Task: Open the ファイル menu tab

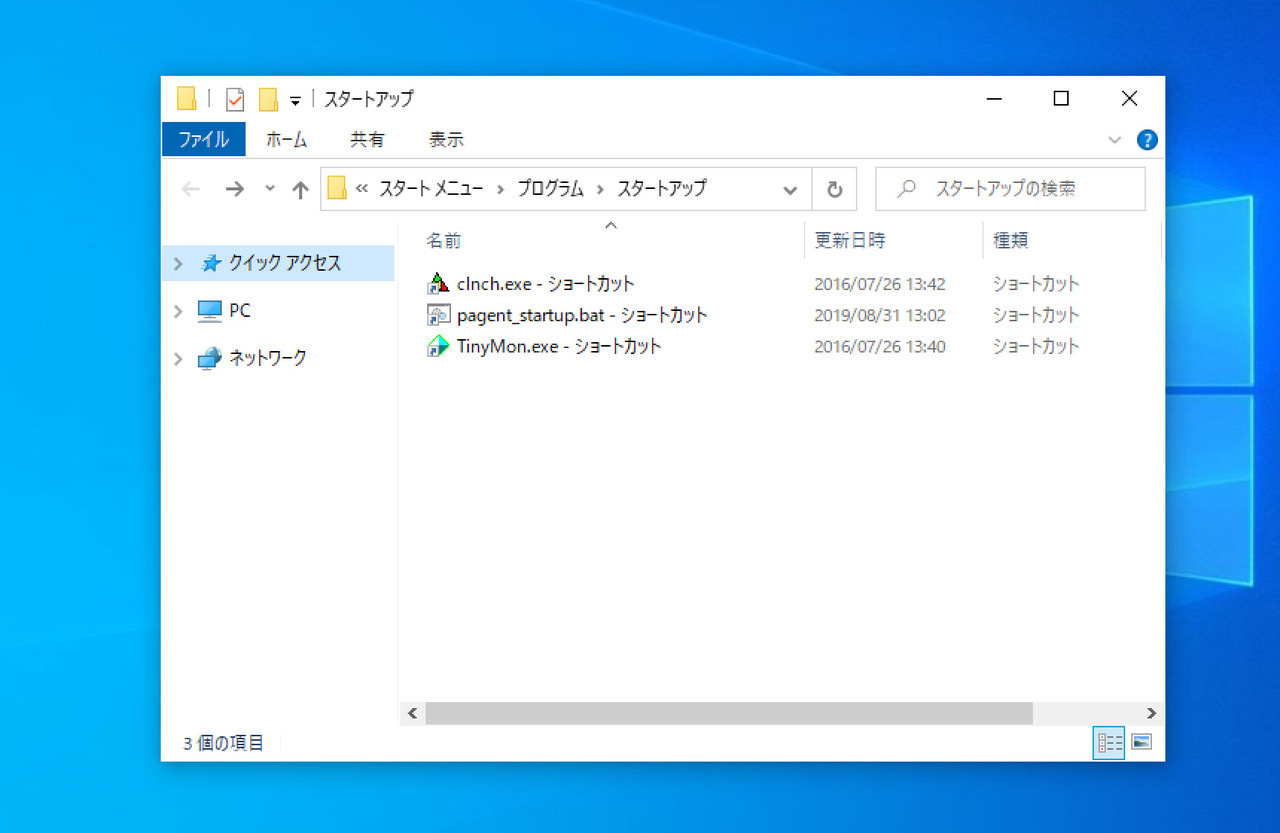Action: click(204, 139)
